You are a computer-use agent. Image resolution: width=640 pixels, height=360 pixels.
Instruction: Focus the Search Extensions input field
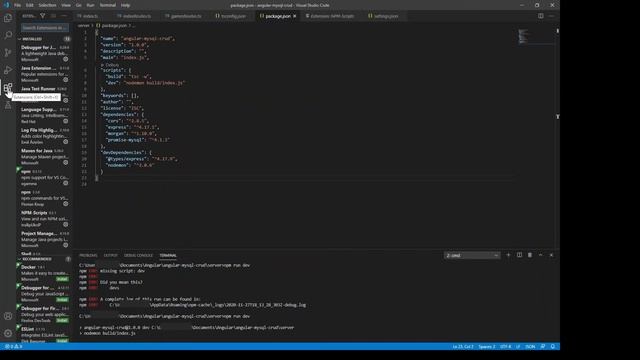point(45,28)
